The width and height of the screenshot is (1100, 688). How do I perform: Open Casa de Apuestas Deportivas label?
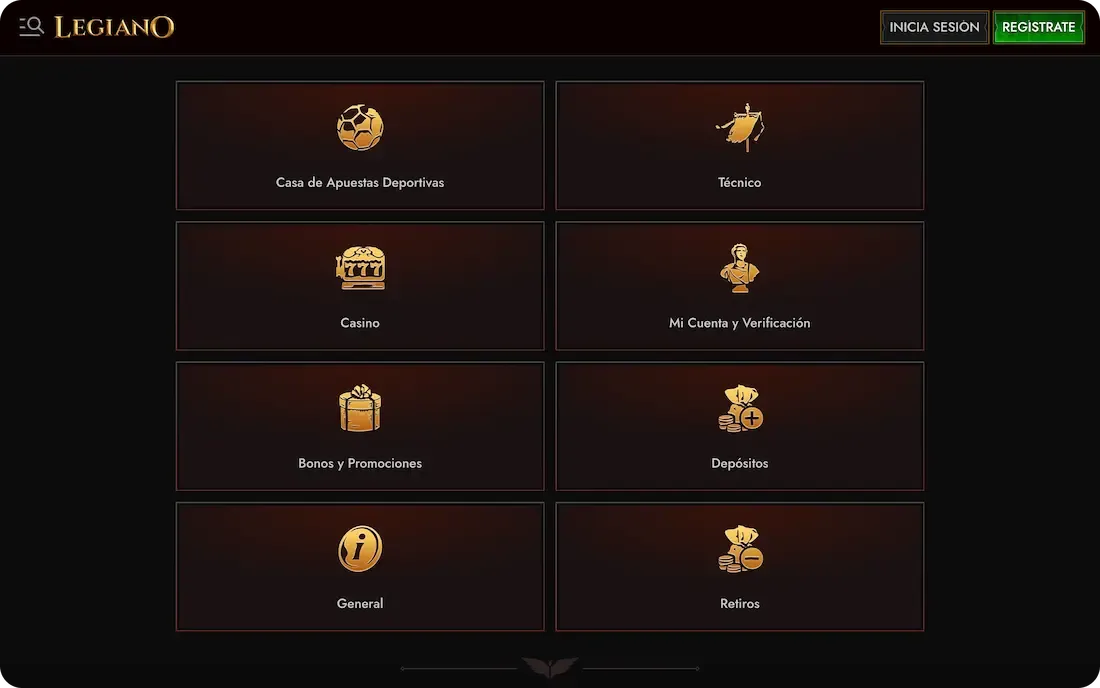pos(360,182)
